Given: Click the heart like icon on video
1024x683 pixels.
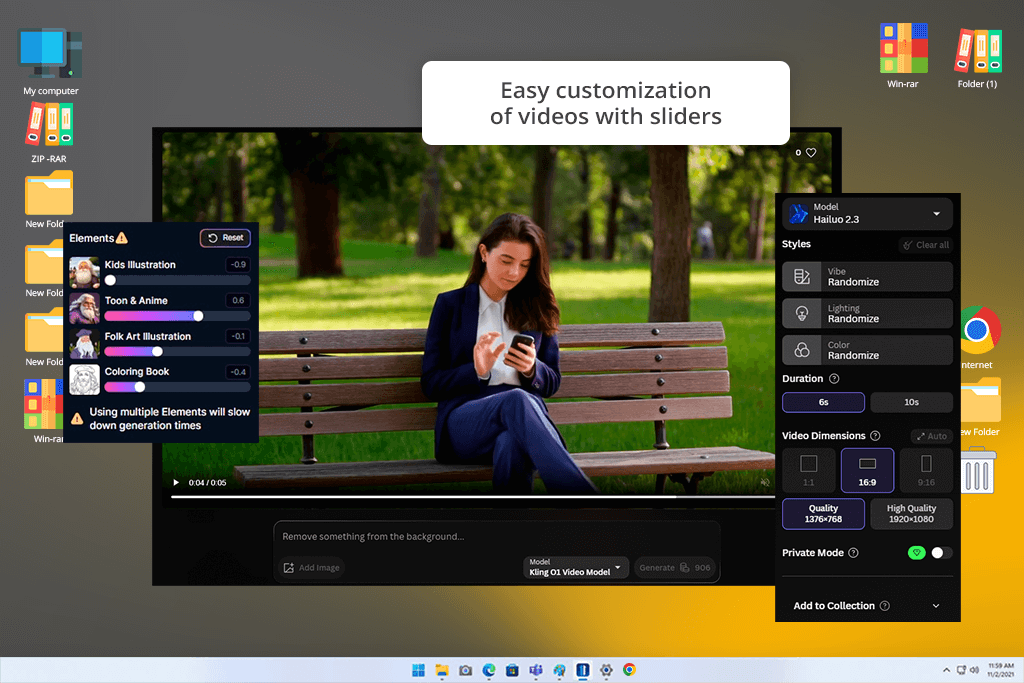Looking at the screenshot, I should click(x=811, y=152).
